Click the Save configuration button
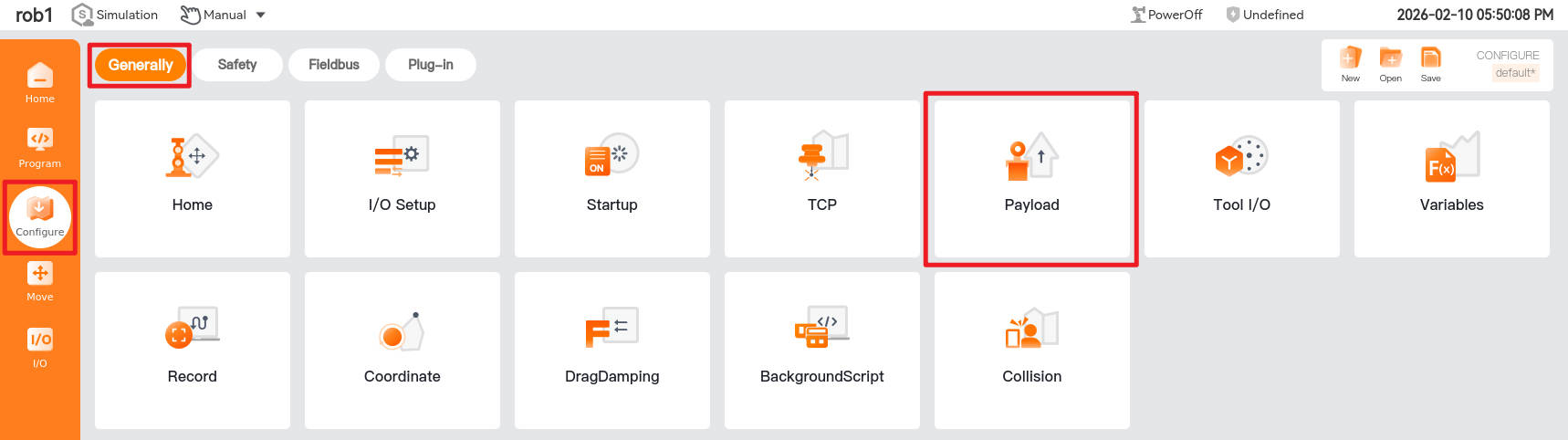This screenshot has height=440, width=1568. (1430, 65)
